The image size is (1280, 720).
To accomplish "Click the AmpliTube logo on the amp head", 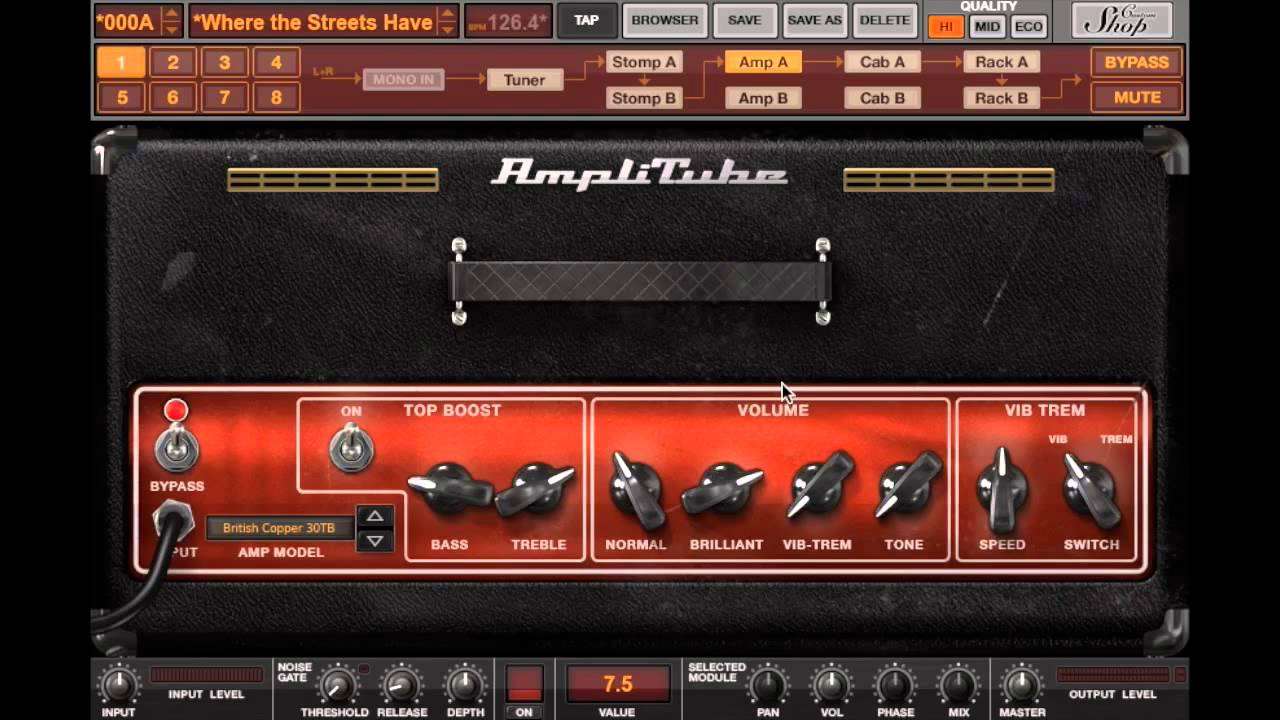I will tap(639, 174).
